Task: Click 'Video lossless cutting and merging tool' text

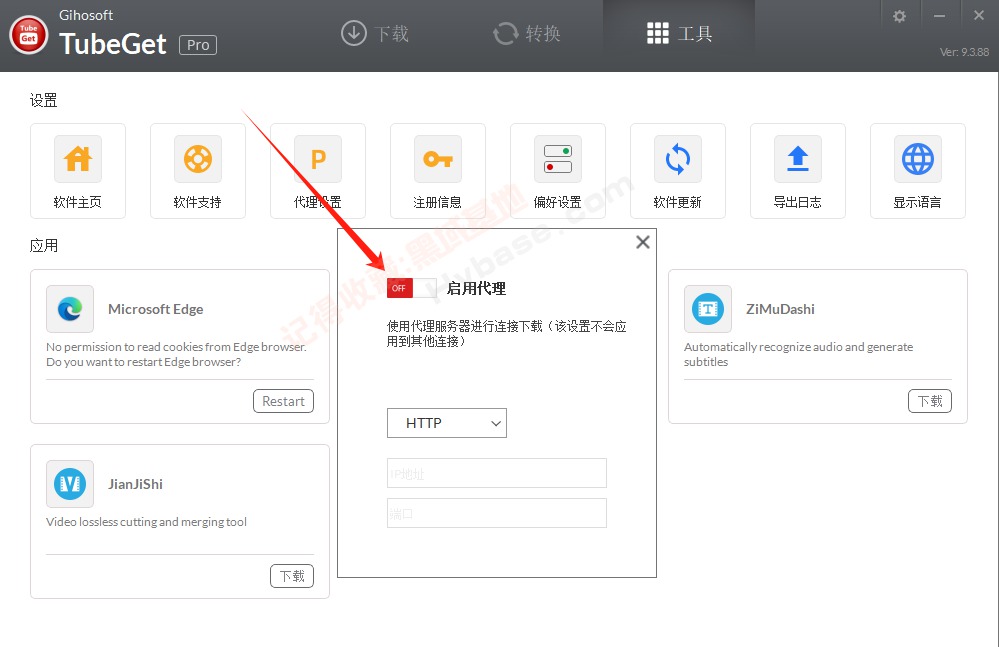Action: pos(147,522)
